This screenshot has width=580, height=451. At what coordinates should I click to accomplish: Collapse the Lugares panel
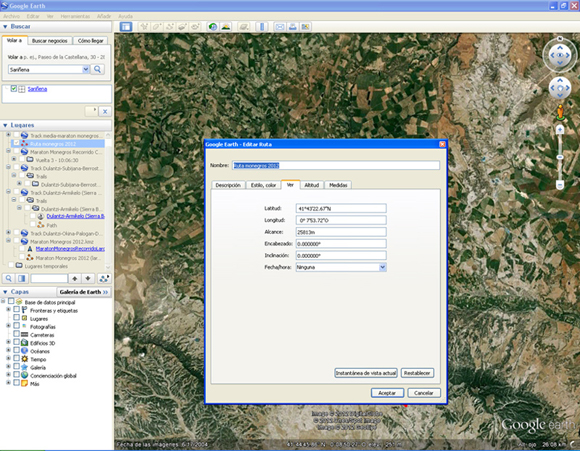click(x=5, y=125)
